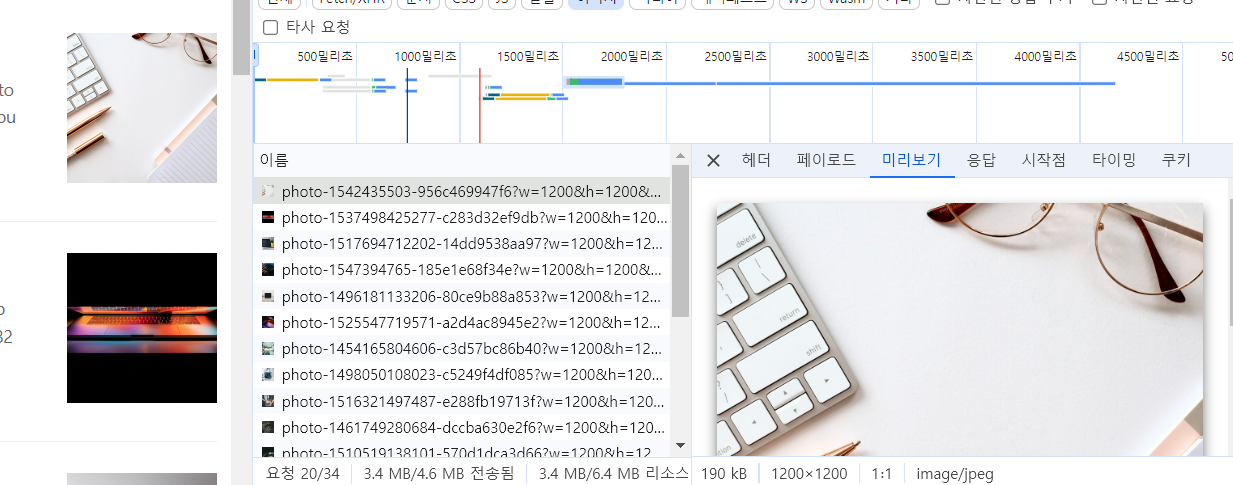Enable the 타사 요청 checkbox

click(x=270, y=27)
